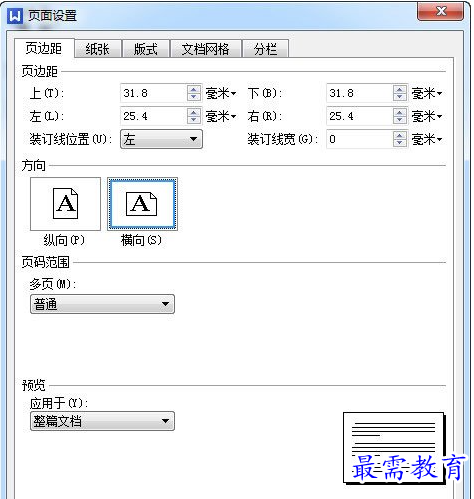Screen dimensions: 474x499
Task: Switch to the 分栏 tab
Action: [265, 49]
